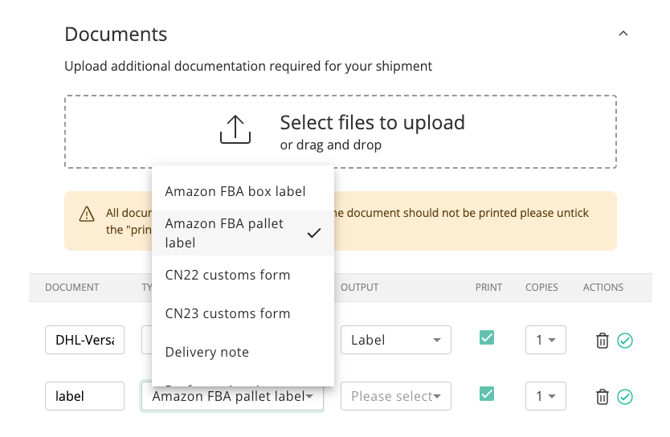
Task: Confirm the DHL-Versa row with green checkmark
Action: click(625, 340)
